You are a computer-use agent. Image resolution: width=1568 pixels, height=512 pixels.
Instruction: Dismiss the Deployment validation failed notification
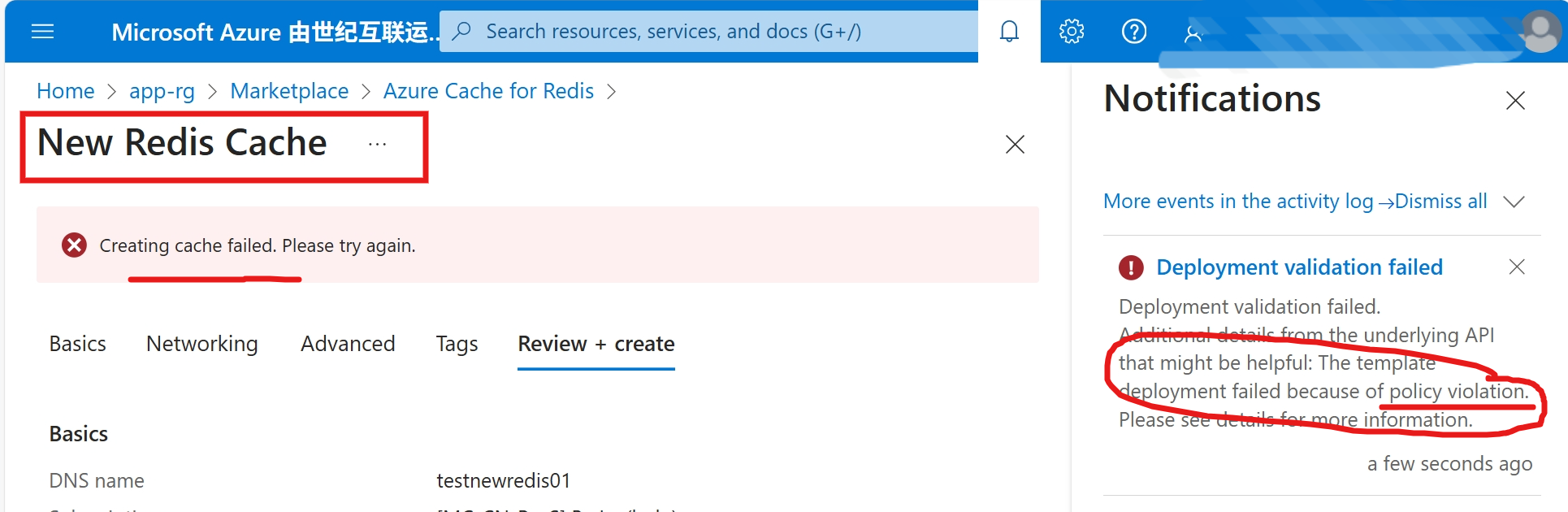click(1517, 267)
